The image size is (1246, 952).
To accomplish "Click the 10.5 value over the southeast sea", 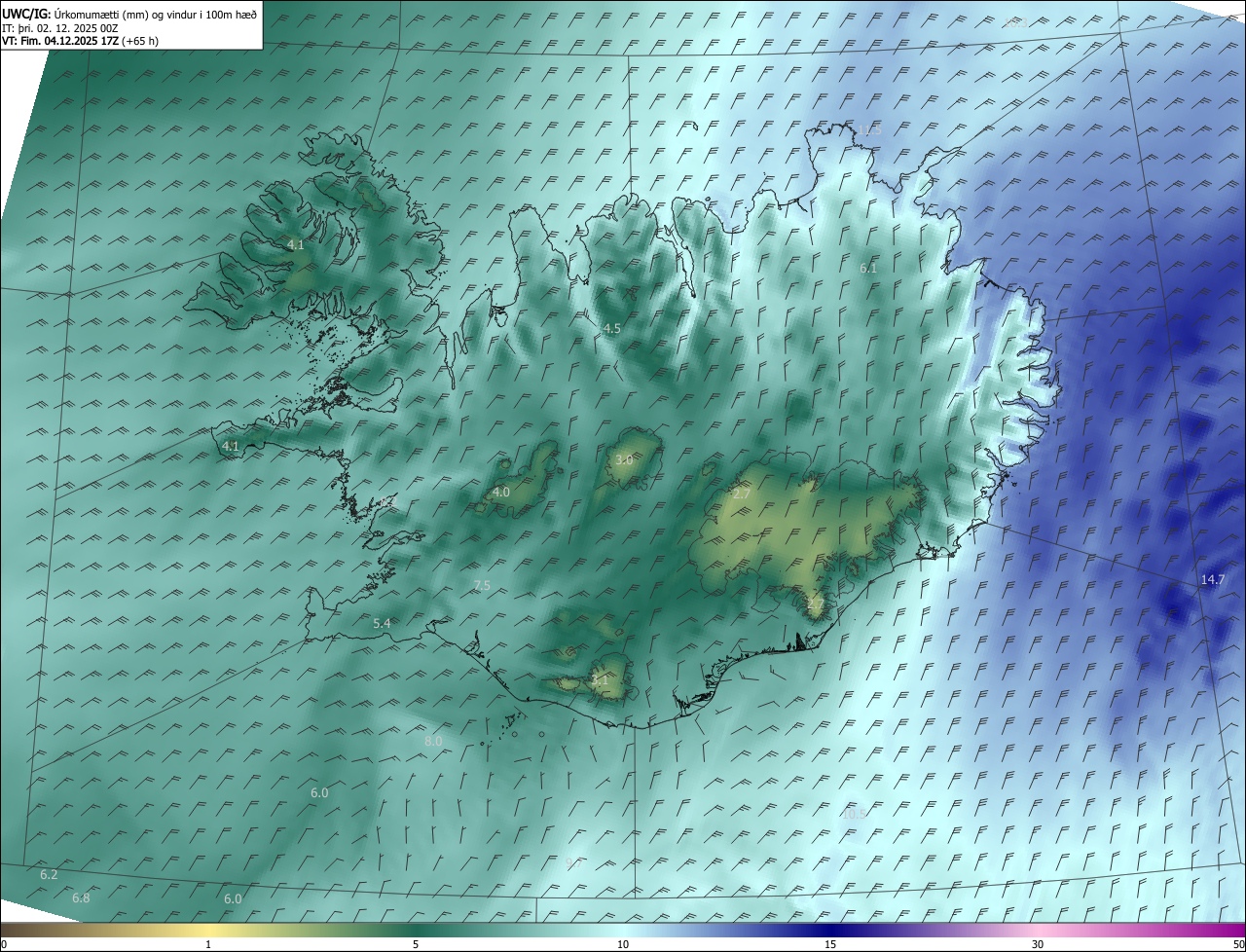I will (x=854, y=814).
